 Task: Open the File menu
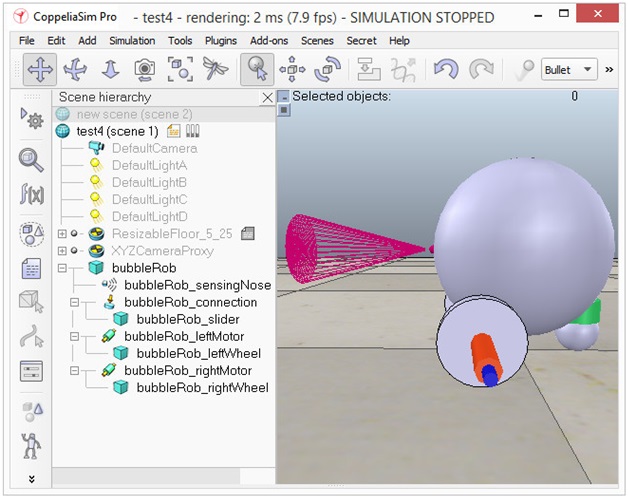coord(26,40)
